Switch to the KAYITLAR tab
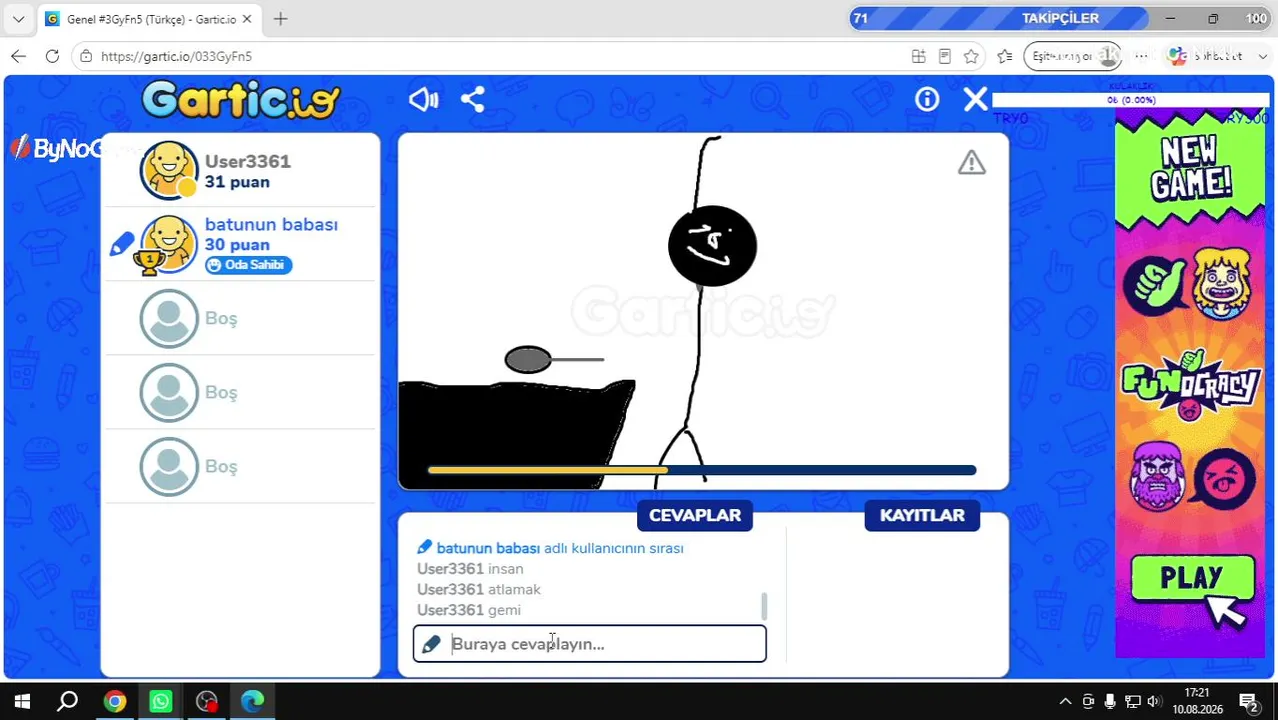 [x=922, y=515]
